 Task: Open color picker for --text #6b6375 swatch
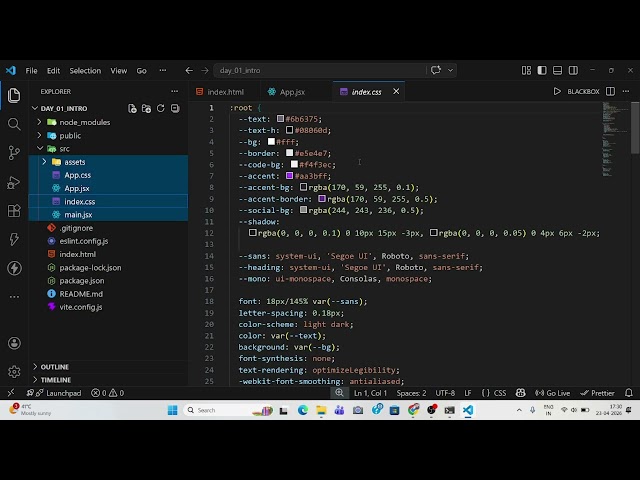click(x=280, y=119)
